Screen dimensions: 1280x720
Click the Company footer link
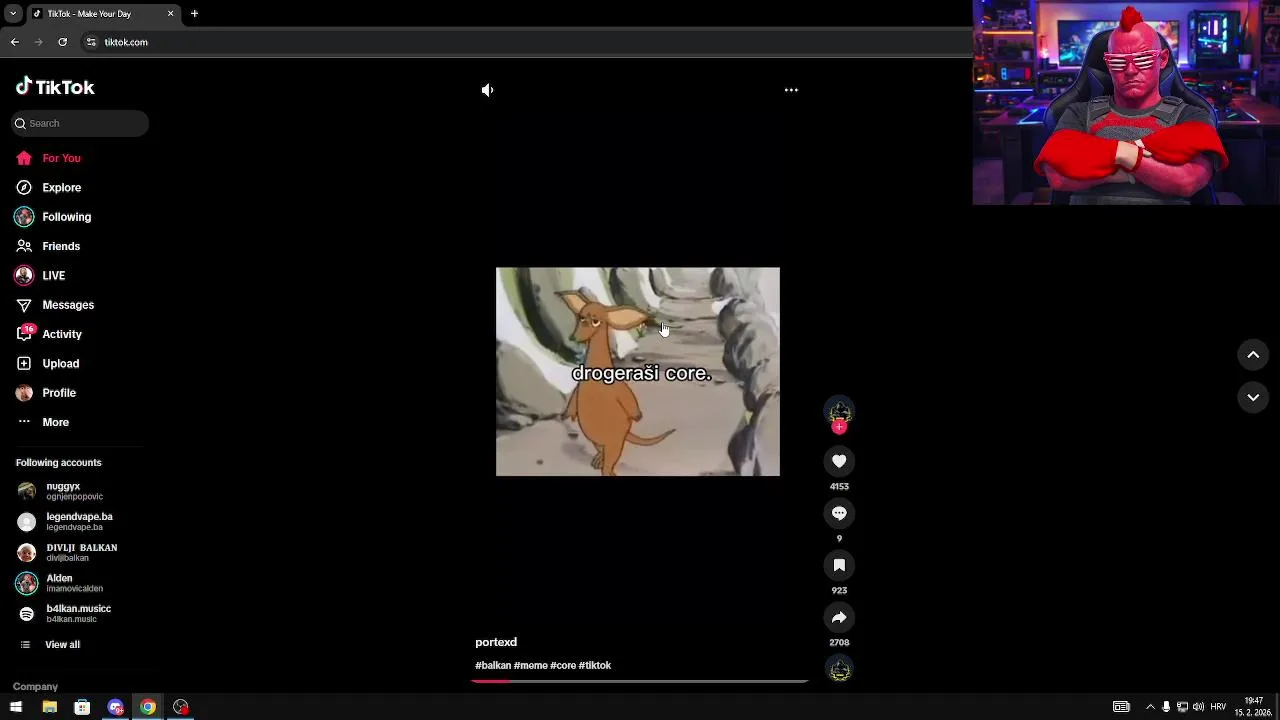tap(35, 687)
